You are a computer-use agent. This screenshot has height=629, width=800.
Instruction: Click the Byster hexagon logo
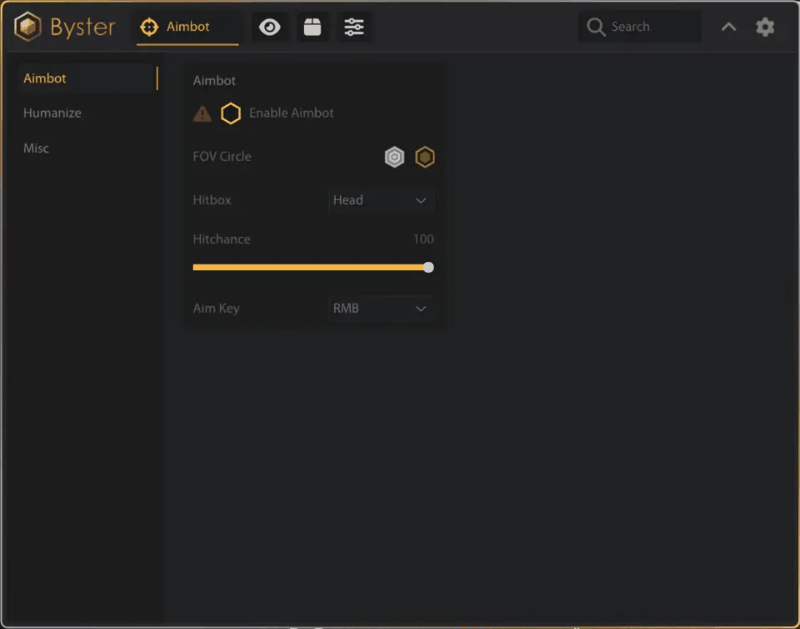[x=28, y=27]
